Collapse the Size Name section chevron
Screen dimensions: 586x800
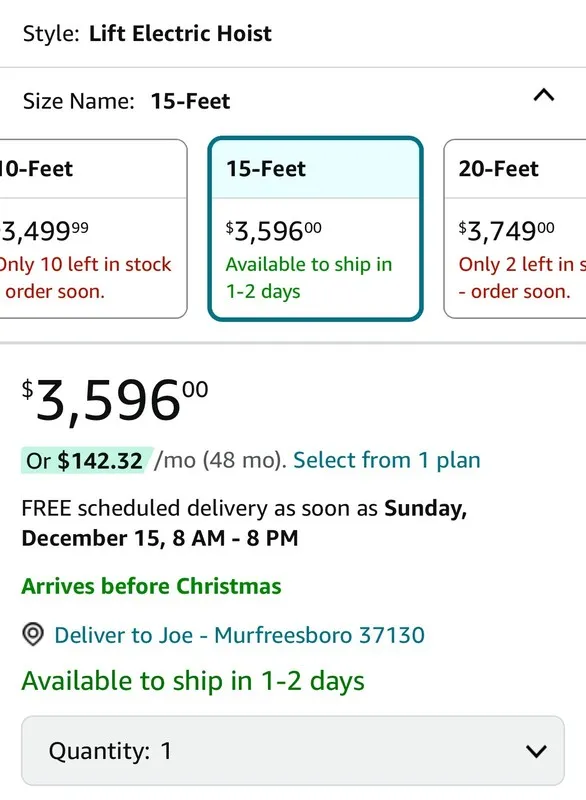[544, 95]
